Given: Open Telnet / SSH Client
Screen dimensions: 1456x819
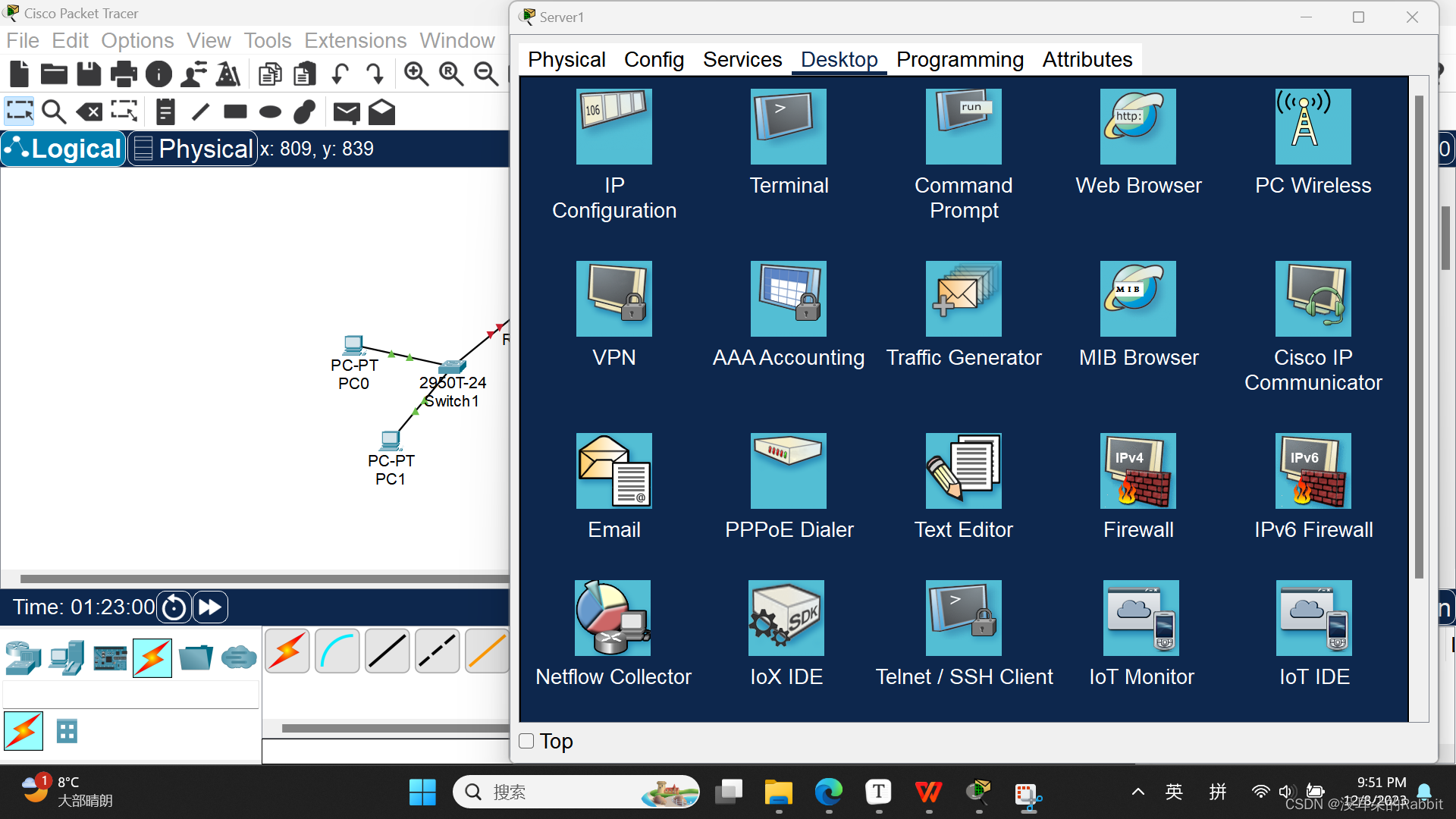Looking at the screenshot, I should click(x=963, y=618).
